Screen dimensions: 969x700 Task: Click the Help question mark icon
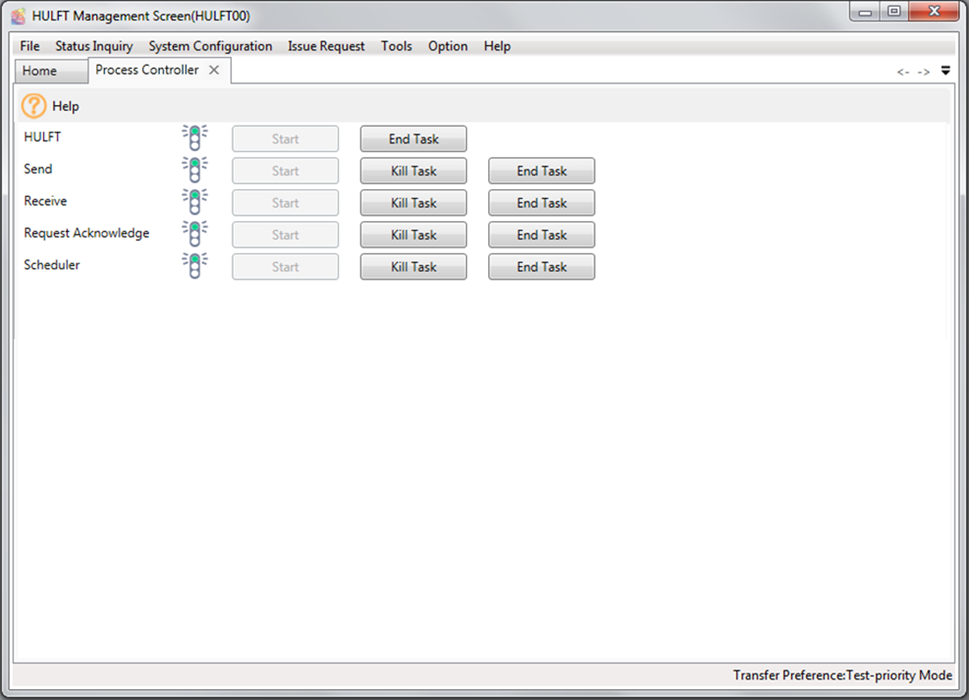click(x=34, y=106)
